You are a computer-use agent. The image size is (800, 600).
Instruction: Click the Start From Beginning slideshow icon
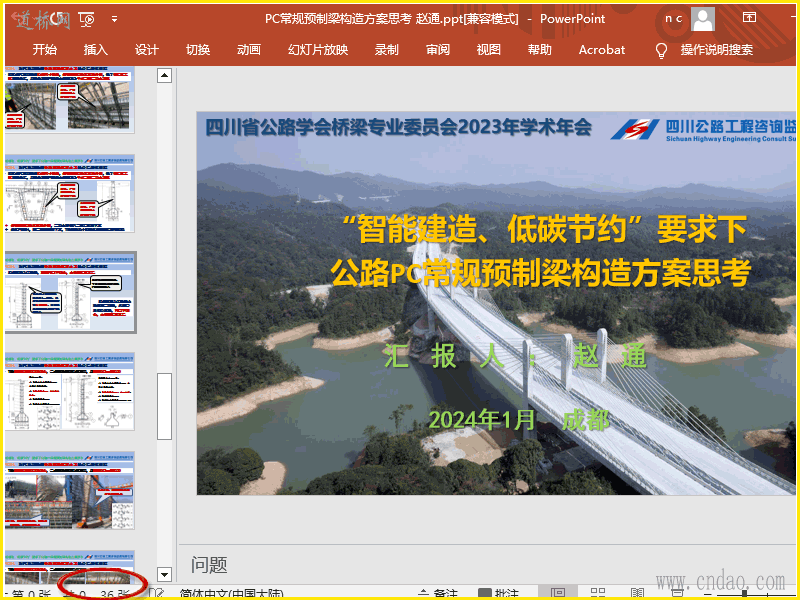87,20
